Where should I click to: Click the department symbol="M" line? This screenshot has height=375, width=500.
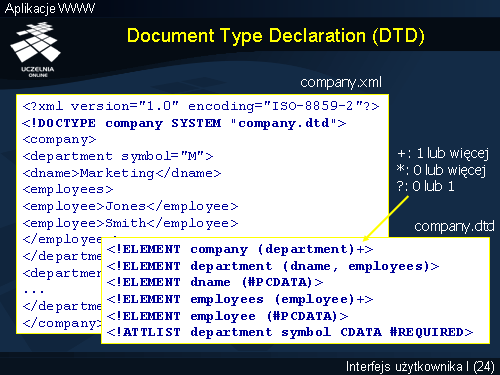[118, 156]
